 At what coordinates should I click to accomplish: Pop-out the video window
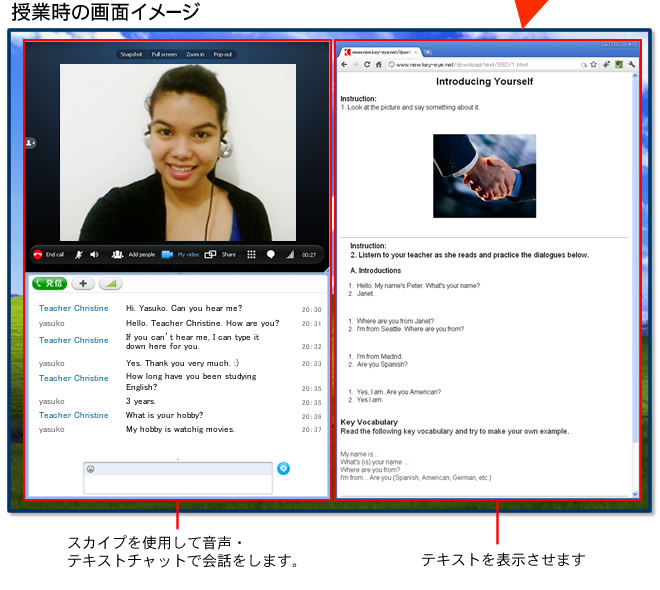coord(223,54)
